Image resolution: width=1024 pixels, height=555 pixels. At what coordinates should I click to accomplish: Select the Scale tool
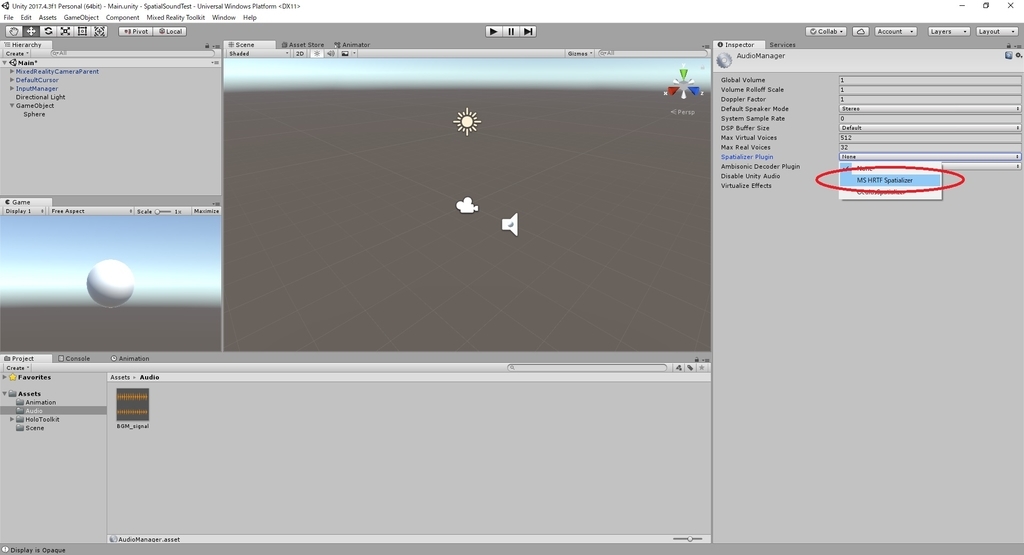click(65, 31)
